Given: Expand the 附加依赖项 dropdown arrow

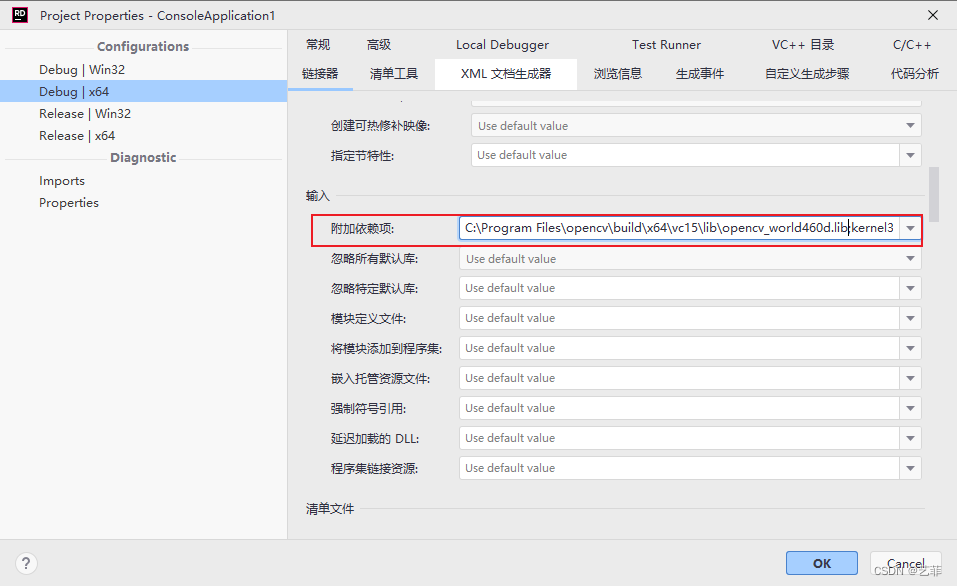Looking at the screenshot, I should tap(910, 229).
